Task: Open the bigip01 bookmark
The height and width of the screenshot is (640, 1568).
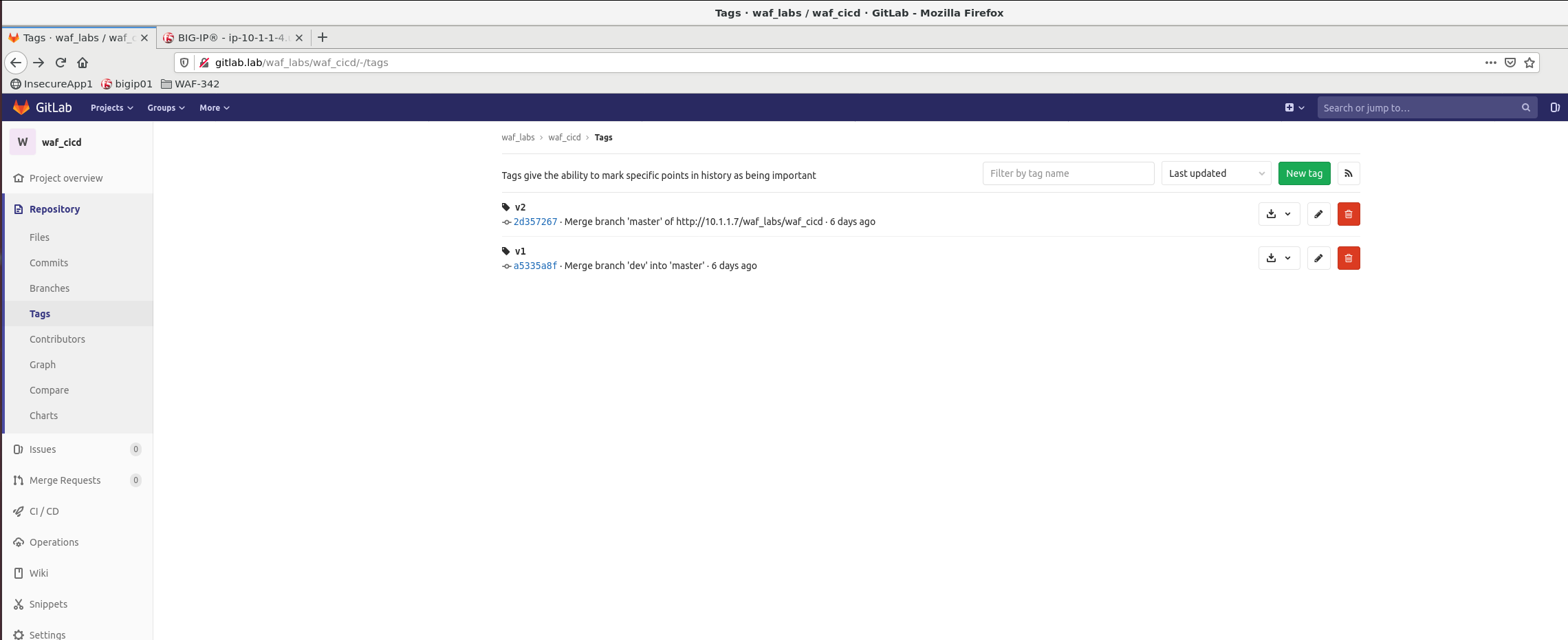Action: point(127,84)
